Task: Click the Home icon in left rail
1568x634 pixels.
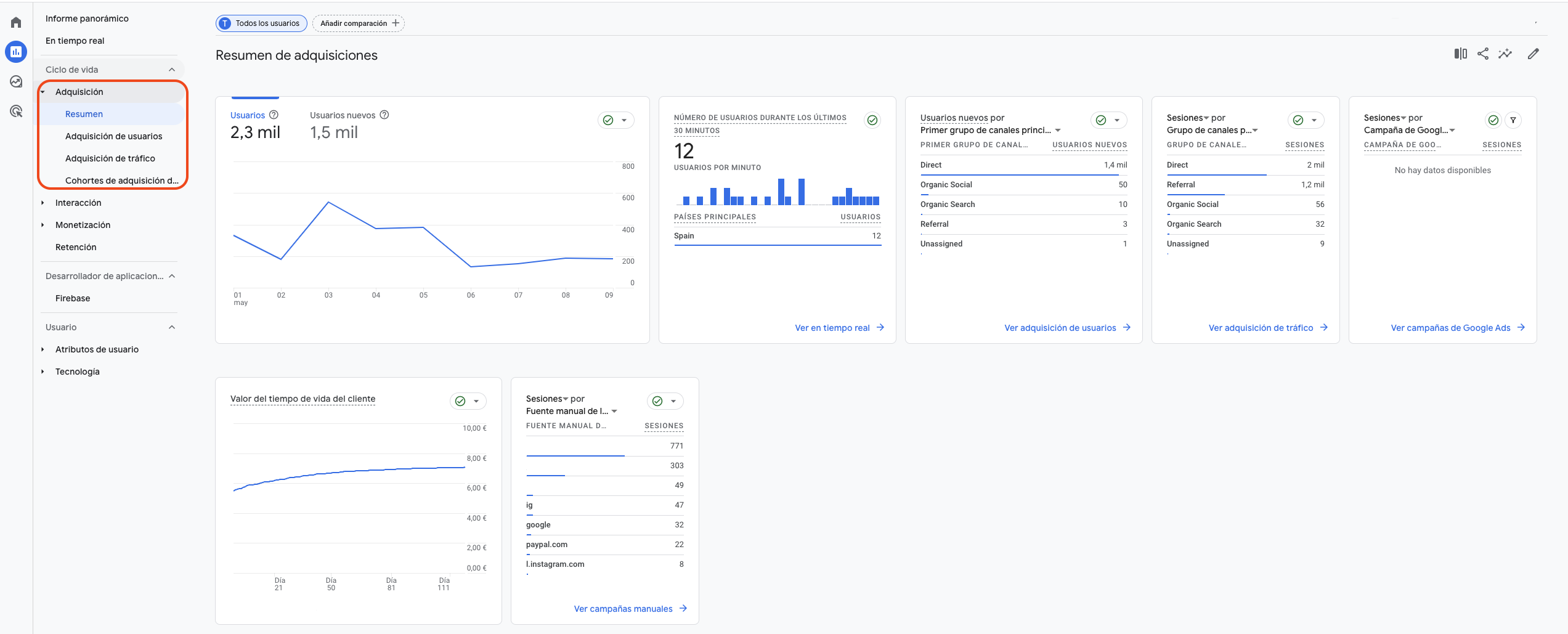Action: point(16,23)
